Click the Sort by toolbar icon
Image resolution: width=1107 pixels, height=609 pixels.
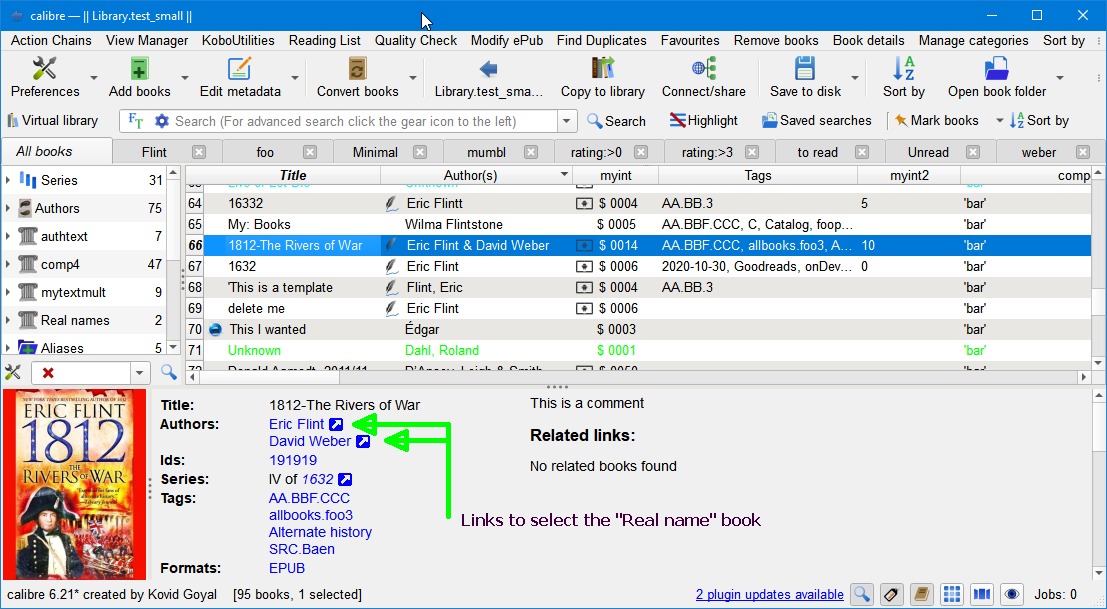click(x=904, y=69)
